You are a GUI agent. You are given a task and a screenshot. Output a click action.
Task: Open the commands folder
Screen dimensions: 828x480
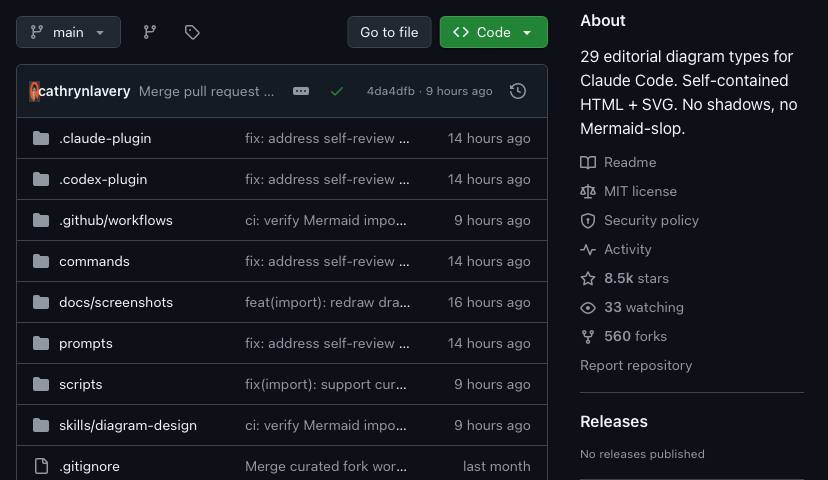(x=94, y=261)
